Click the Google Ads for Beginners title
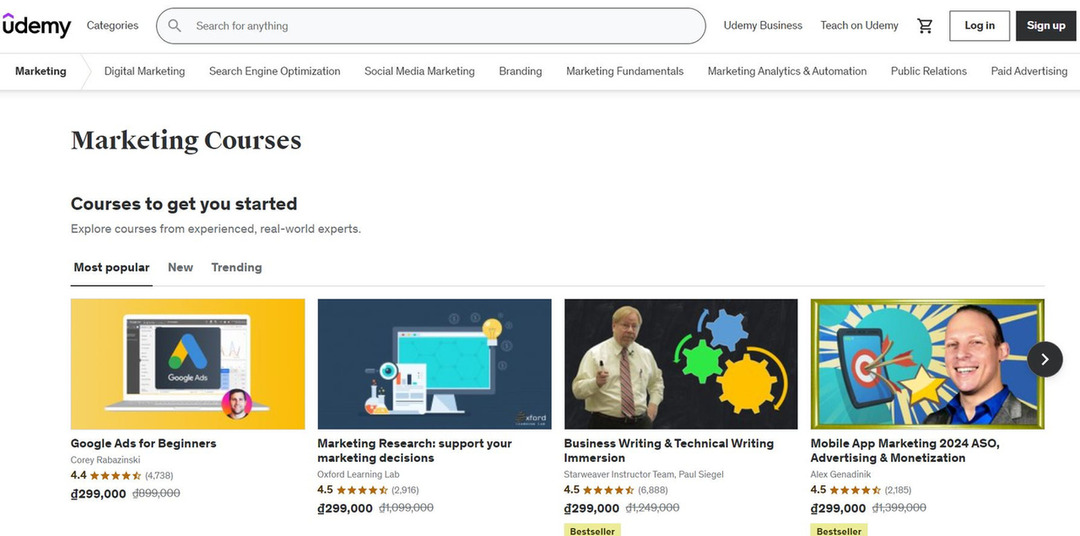The image size is (1080, 536). pyautogui.click(x=143, y=443)
